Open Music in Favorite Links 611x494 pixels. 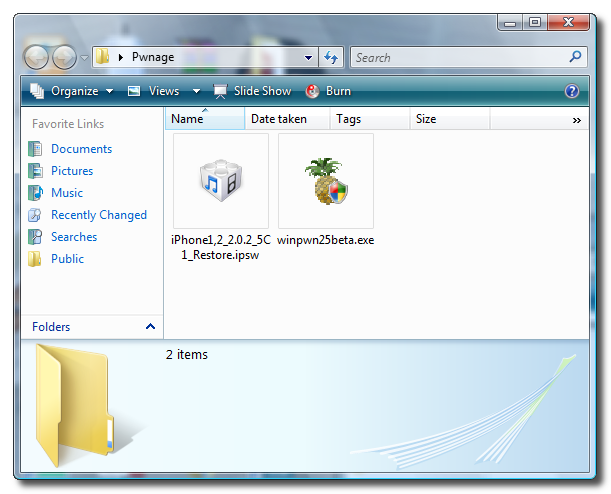click(x=67, y=192)
